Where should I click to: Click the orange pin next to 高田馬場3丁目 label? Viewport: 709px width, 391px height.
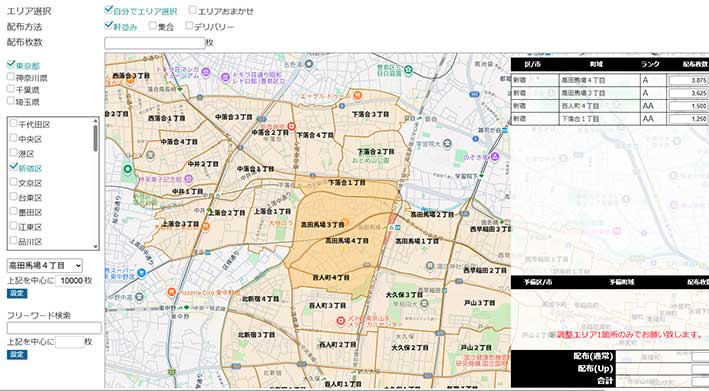click(x=345, y=222)
